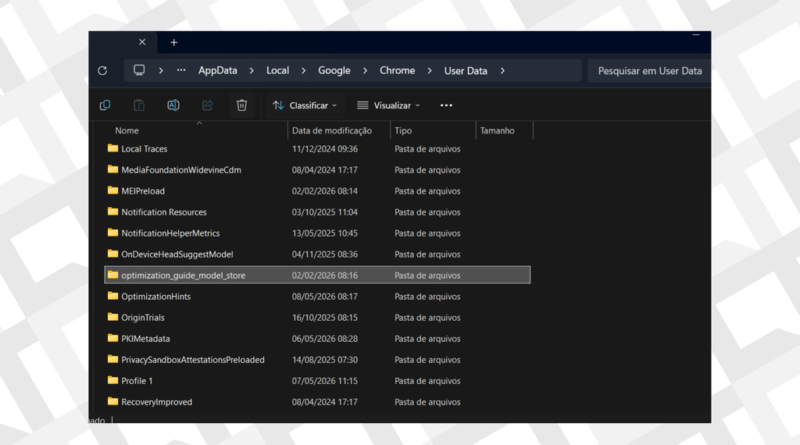Click date 07/05/2026 11:15 of Profile 1
The height and width of the screenshot is (445, 800).
[324, 381]
